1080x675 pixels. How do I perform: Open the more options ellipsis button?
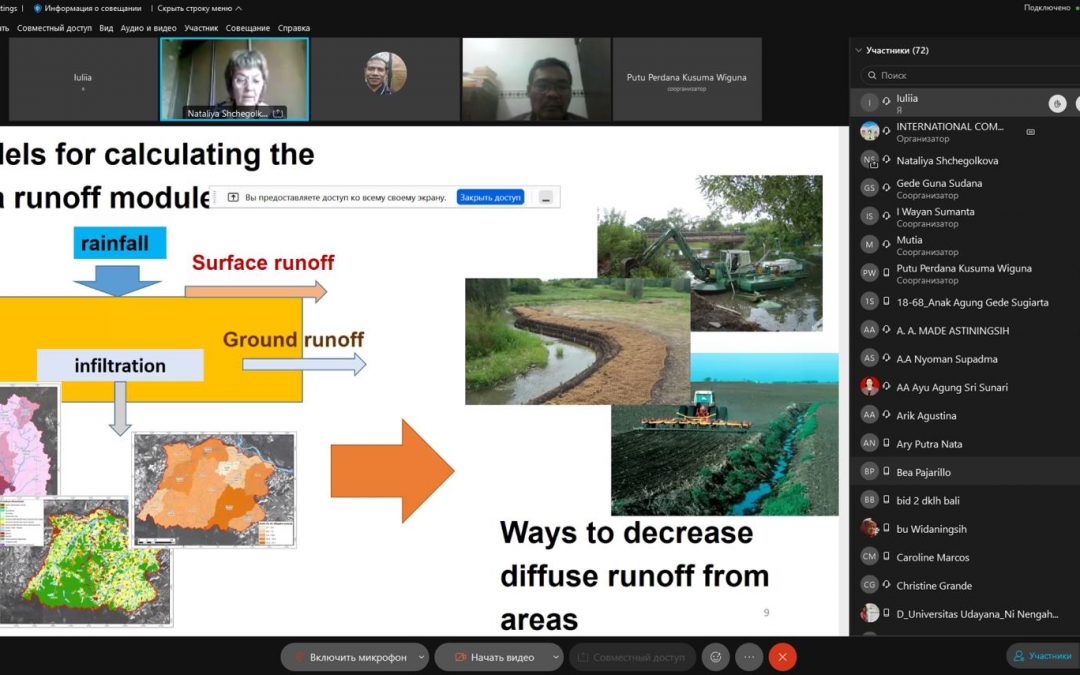(x=749, y=657)
